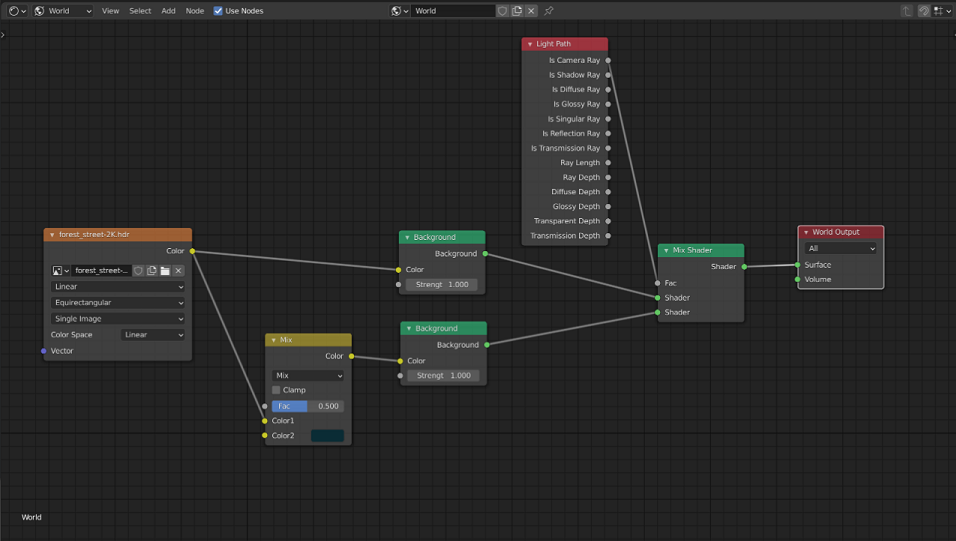Browse images in environment texture node
This screenshot has height=541, width=956.
60,270
